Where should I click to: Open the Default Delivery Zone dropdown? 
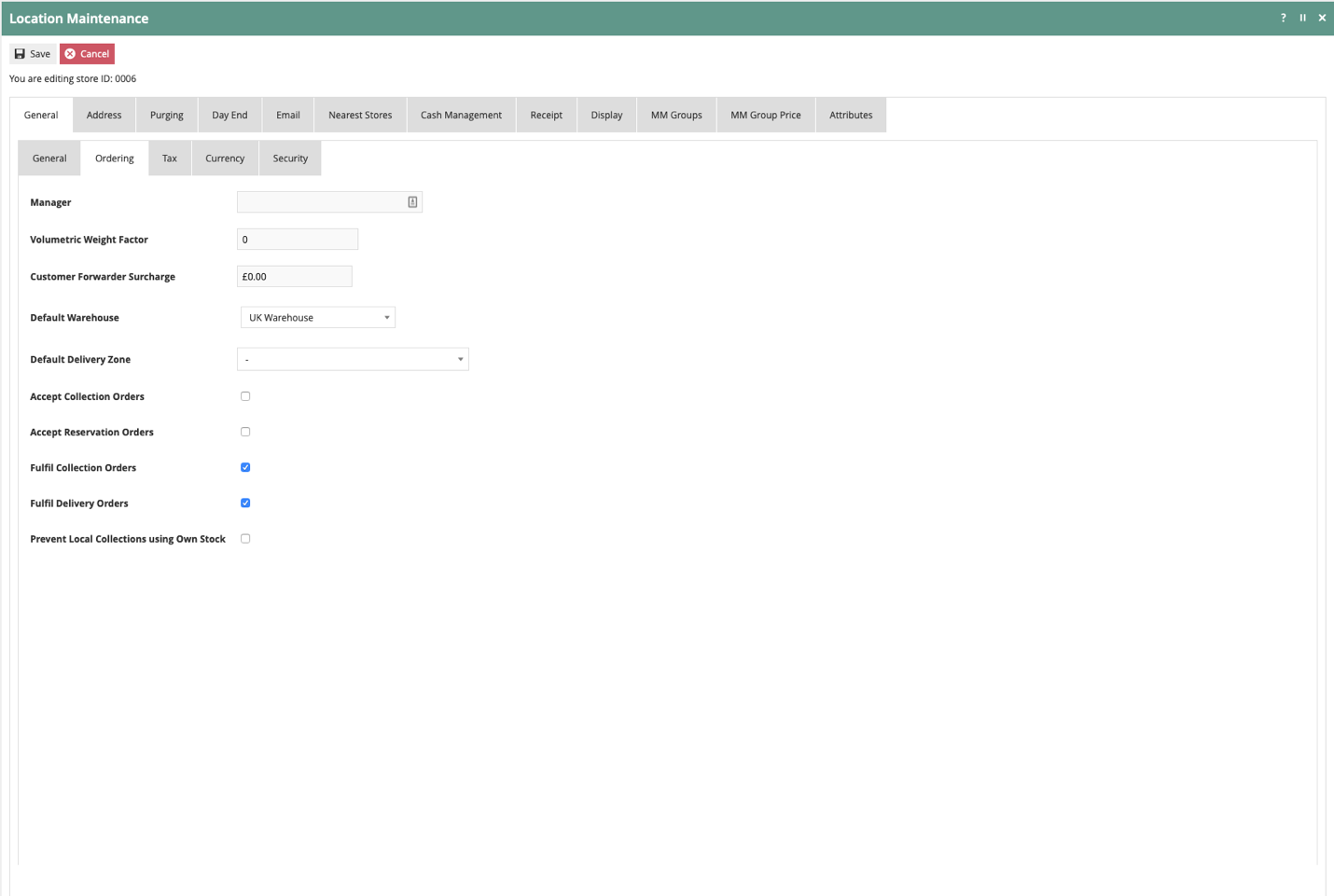point(353,359)
